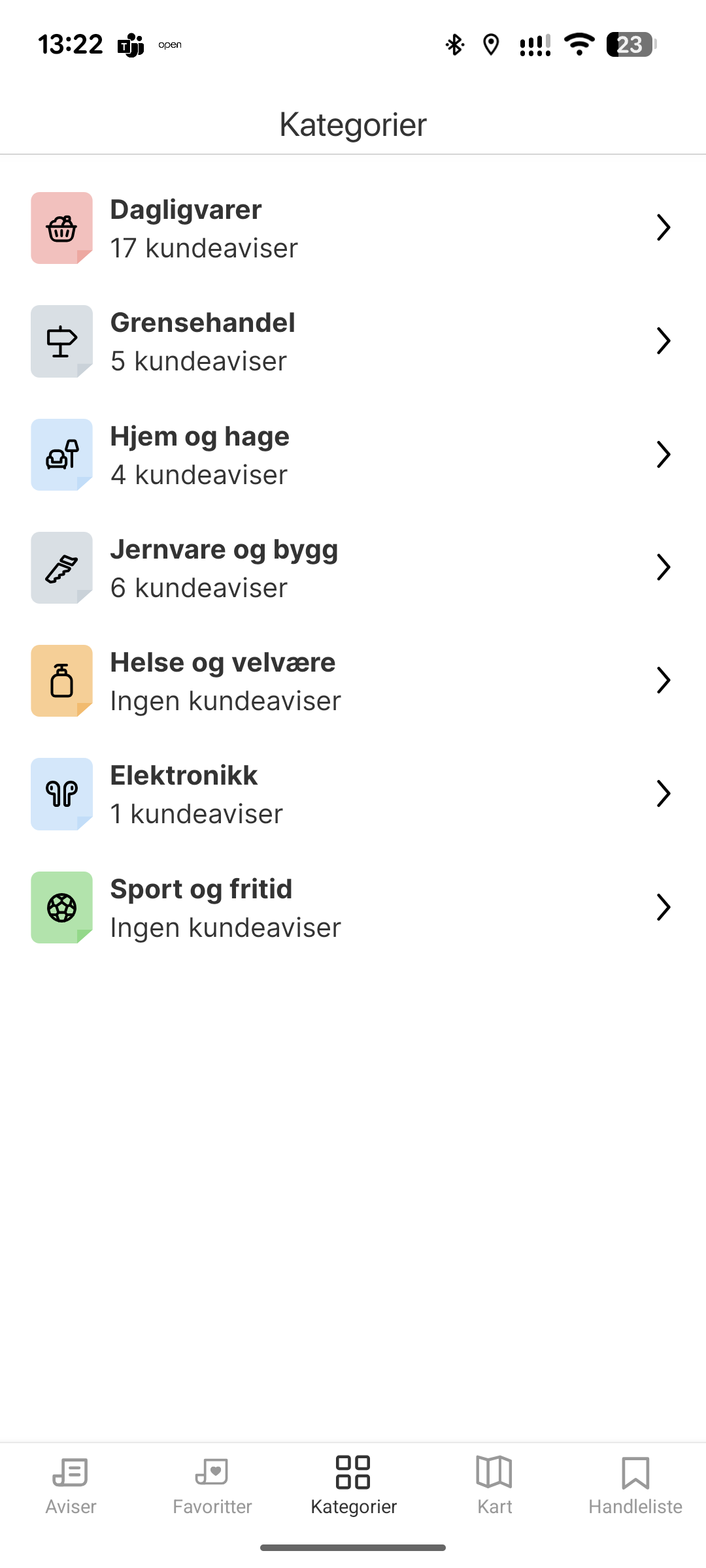This screenshot has width=706, height=1568.
Task: Expand Dagligvarer with its chevron arrow
Action: (x=664, y=228)
